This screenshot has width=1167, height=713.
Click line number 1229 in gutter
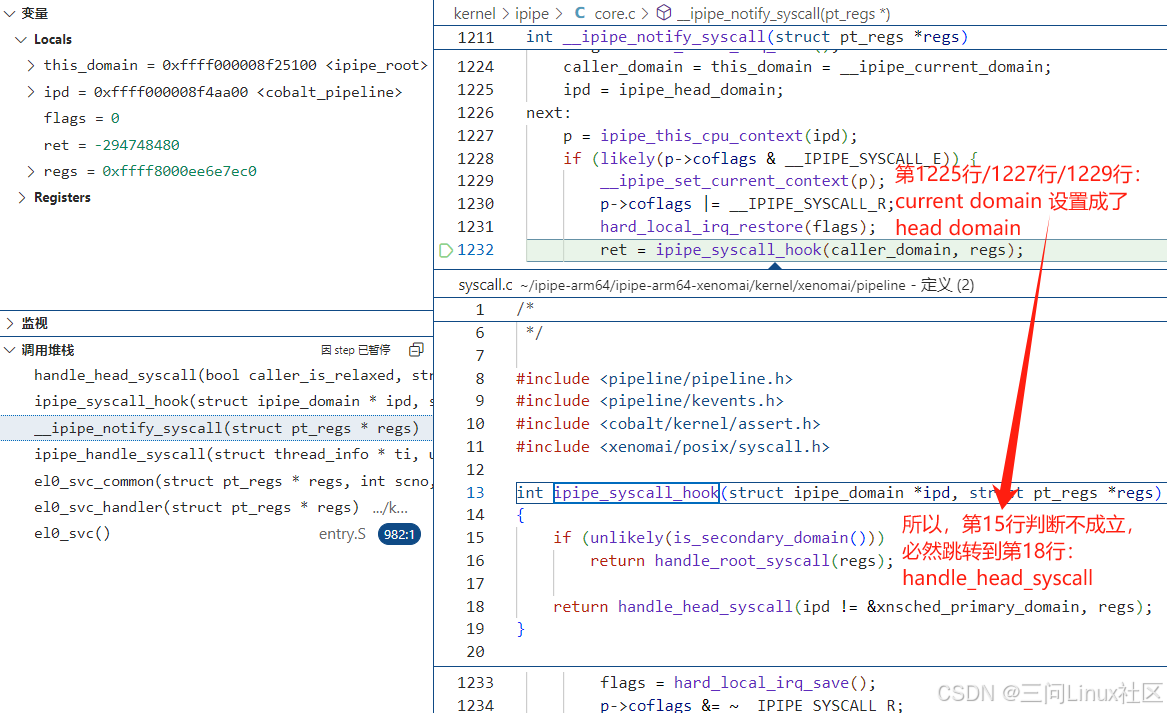point(476,181)
